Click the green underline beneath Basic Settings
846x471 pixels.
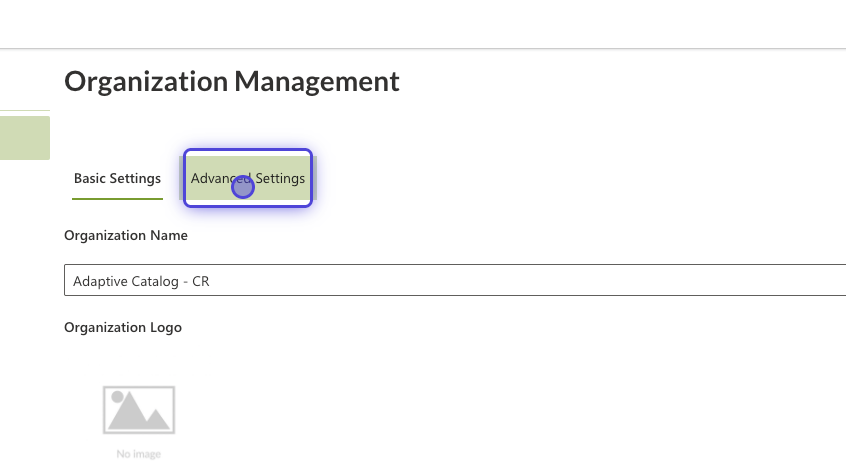click(x=117, y=199)
